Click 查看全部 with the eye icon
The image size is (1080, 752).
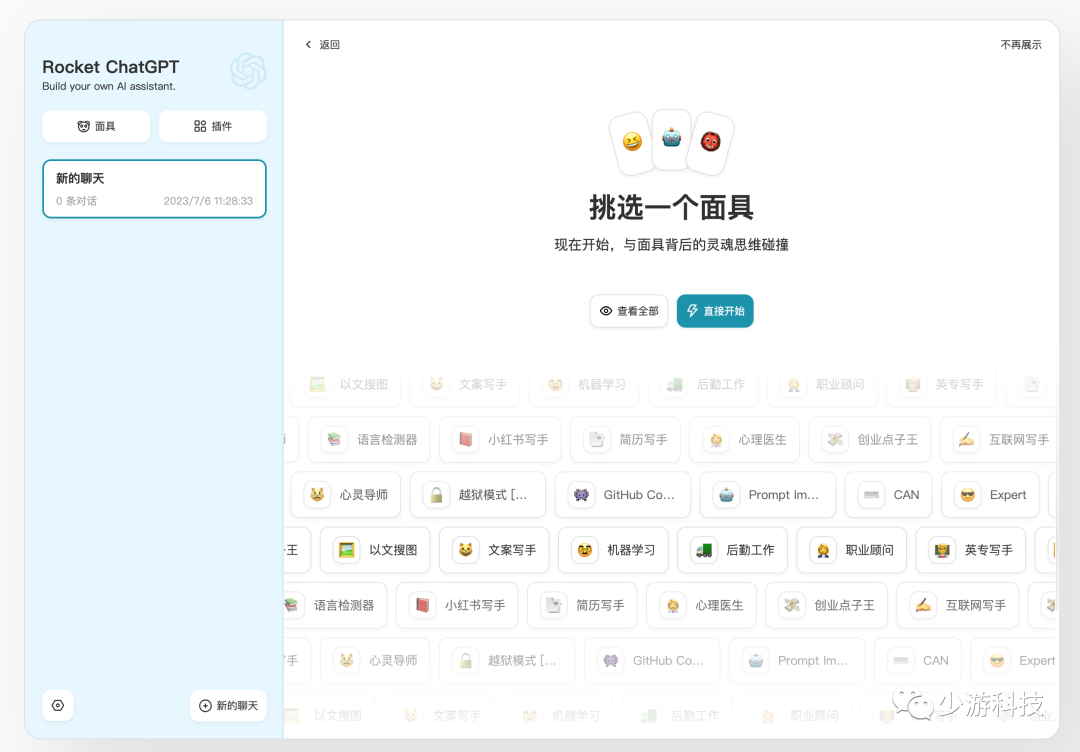[629, 311]
